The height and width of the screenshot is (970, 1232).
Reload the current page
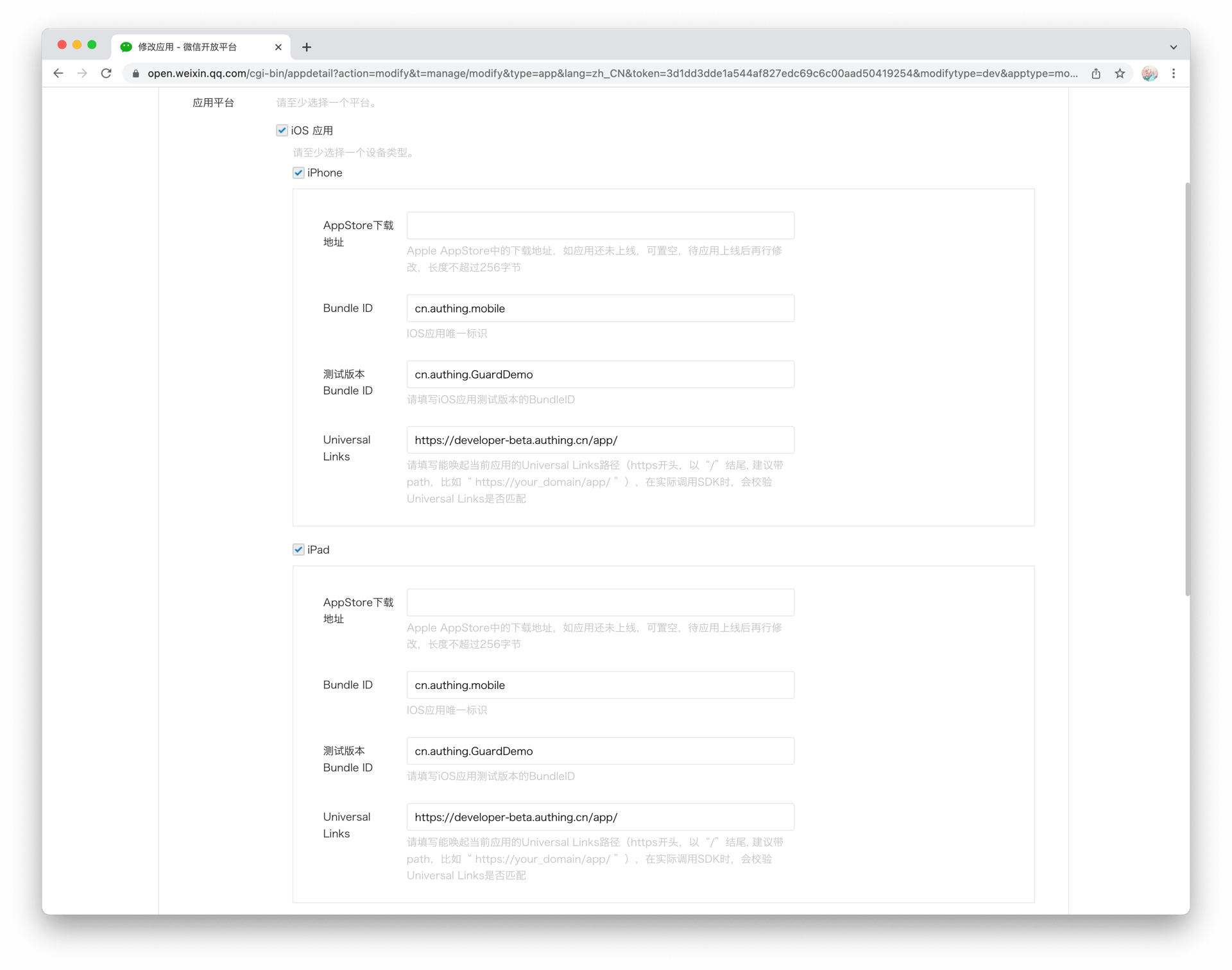[x=107, y=73]
